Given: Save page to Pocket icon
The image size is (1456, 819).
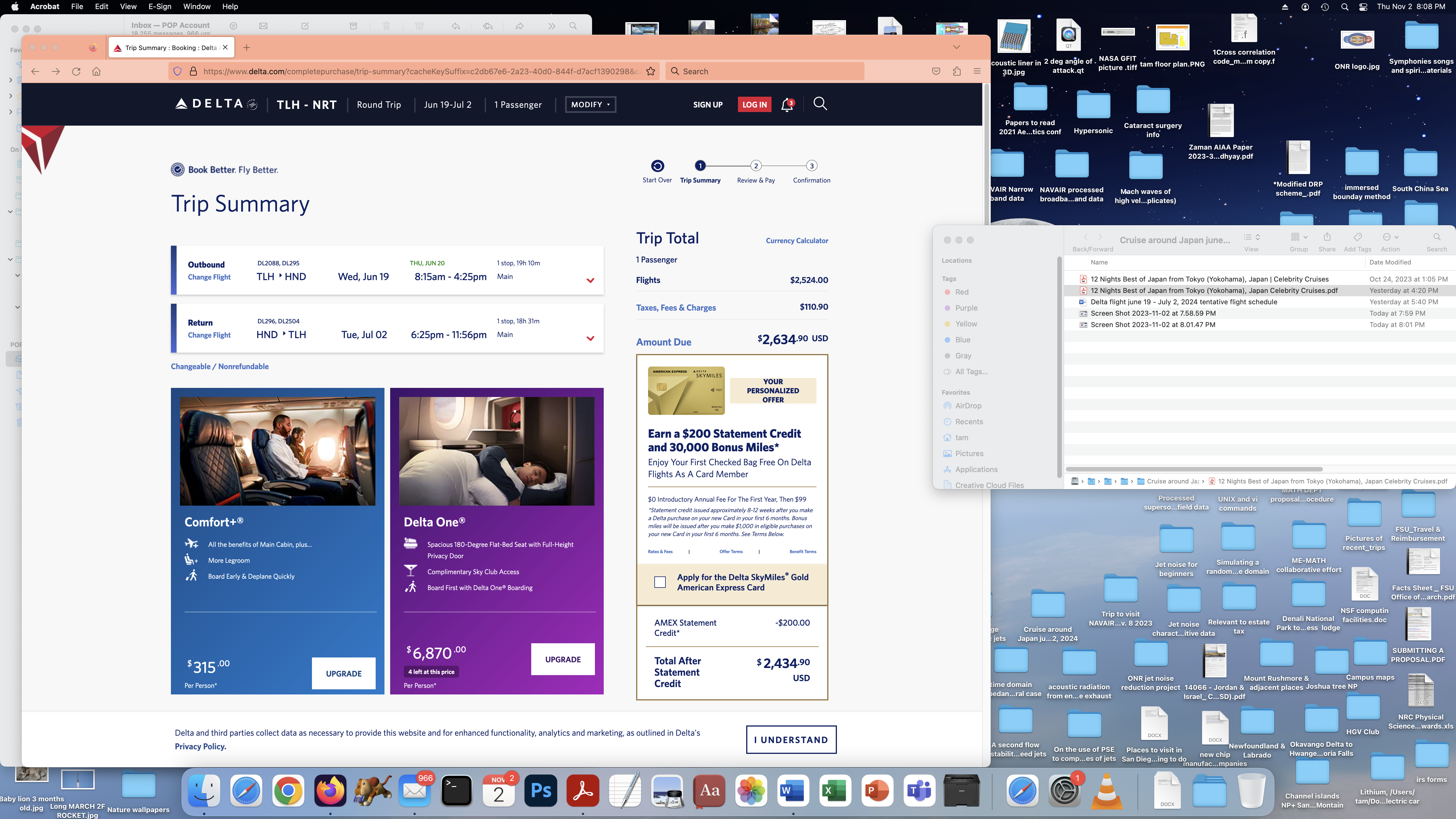Looking at the screenshot, I should [936, 71].
